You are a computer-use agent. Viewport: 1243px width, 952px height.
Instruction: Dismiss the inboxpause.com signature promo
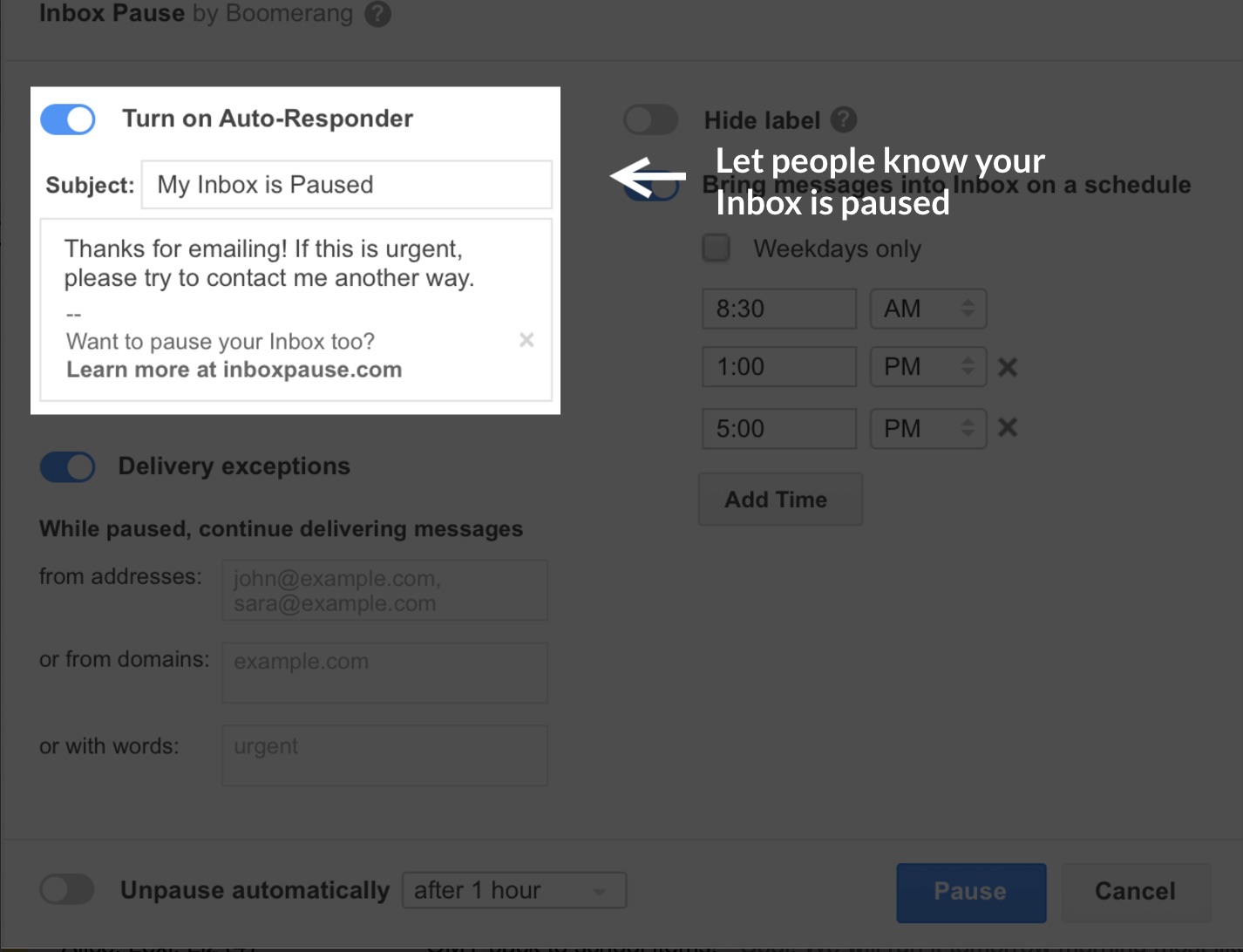coord(526,340)
